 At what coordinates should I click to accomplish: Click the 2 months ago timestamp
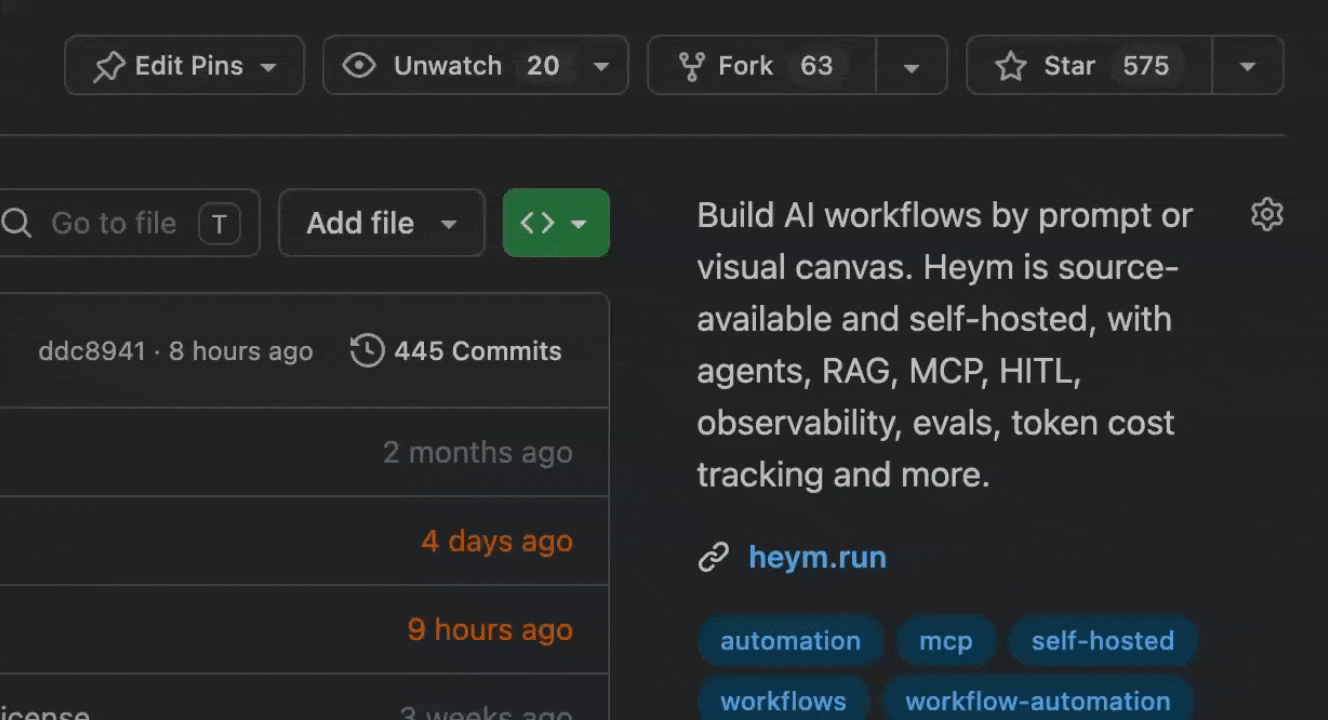tap(478, 452)
